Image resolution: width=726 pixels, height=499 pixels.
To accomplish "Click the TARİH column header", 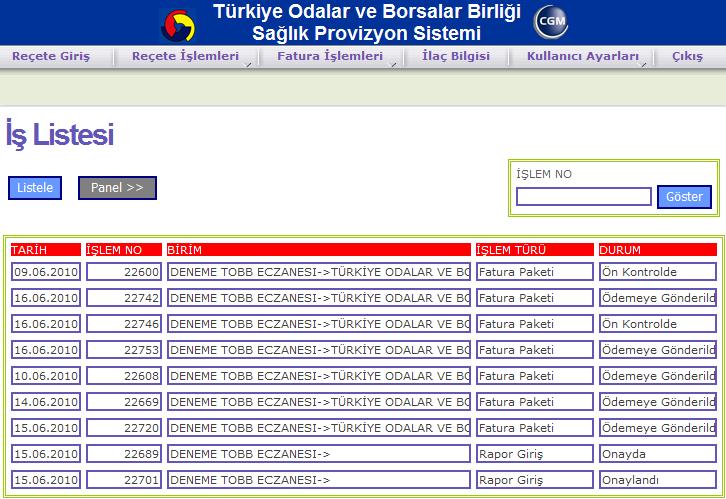I will click(x=46, y=250).
